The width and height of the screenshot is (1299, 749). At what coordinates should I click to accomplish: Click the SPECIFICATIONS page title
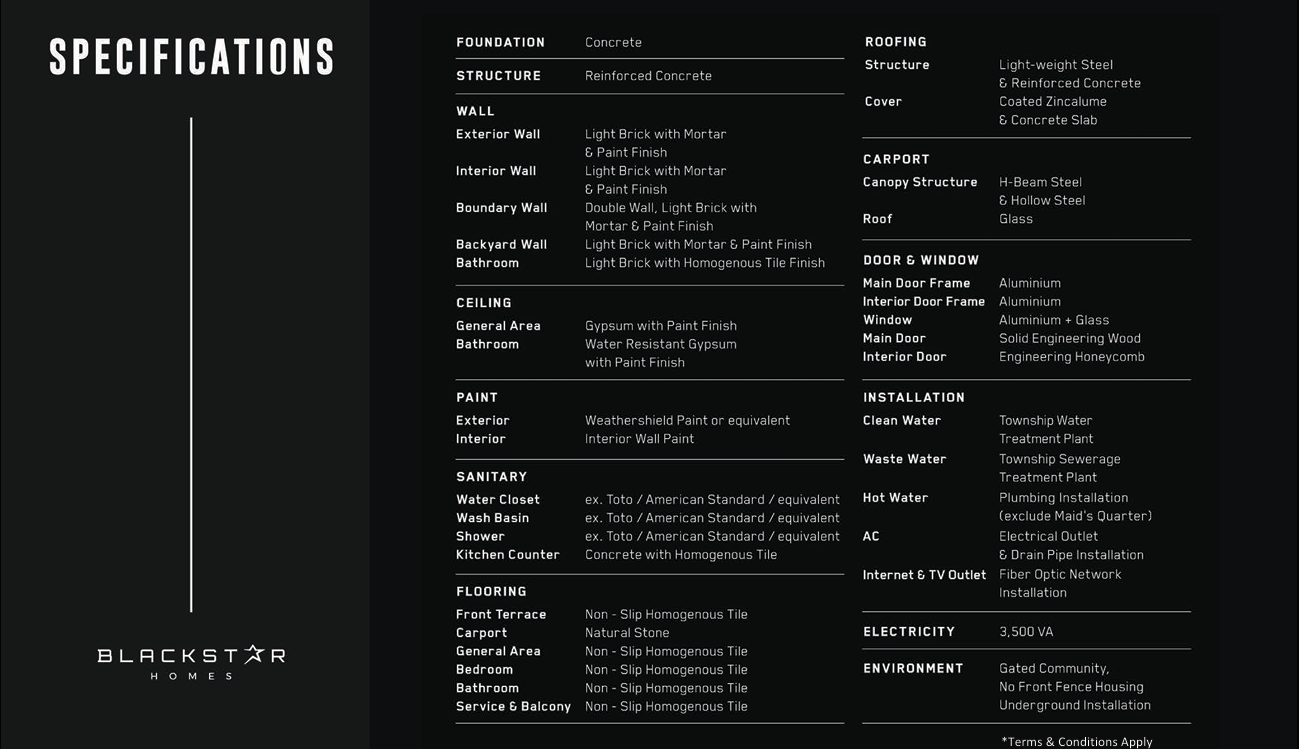[191, 58]
